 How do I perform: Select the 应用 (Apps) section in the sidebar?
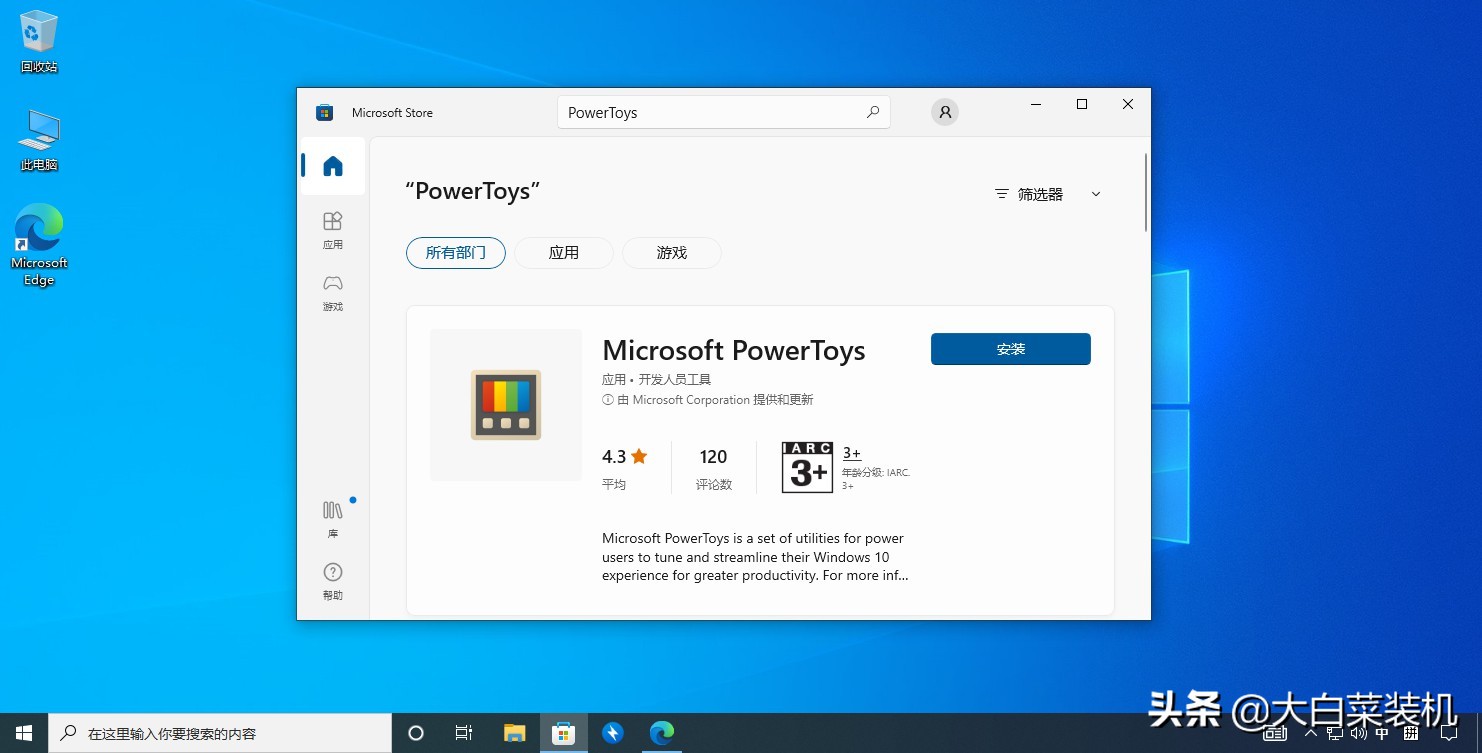pyautogui.click(x=332, y=227)
